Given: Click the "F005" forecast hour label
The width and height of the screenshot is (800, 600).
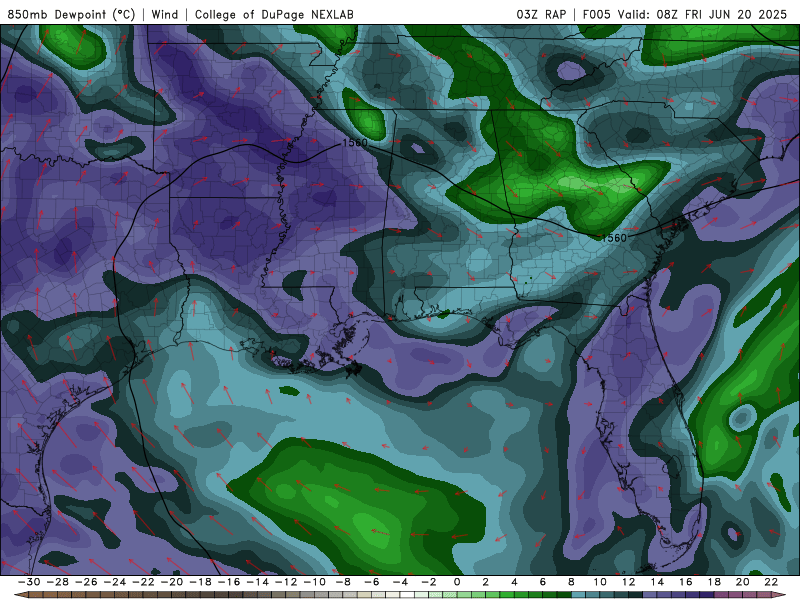Looking at the screenshot, I should [596, 14].
